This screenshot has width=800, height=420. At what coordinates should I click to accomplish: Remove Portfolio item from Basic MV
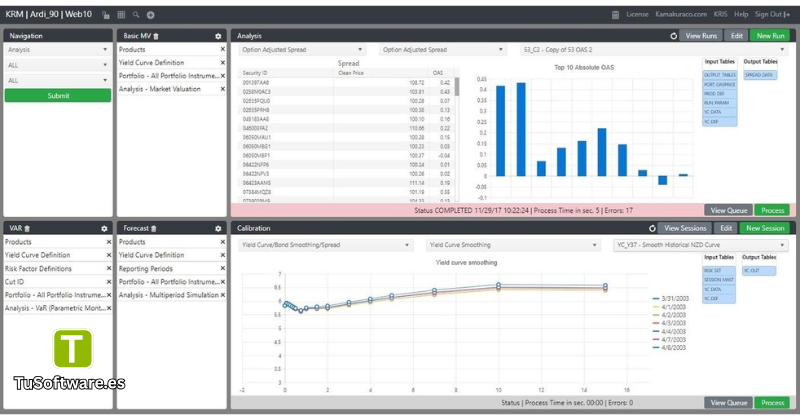click(x=222, y=76)
